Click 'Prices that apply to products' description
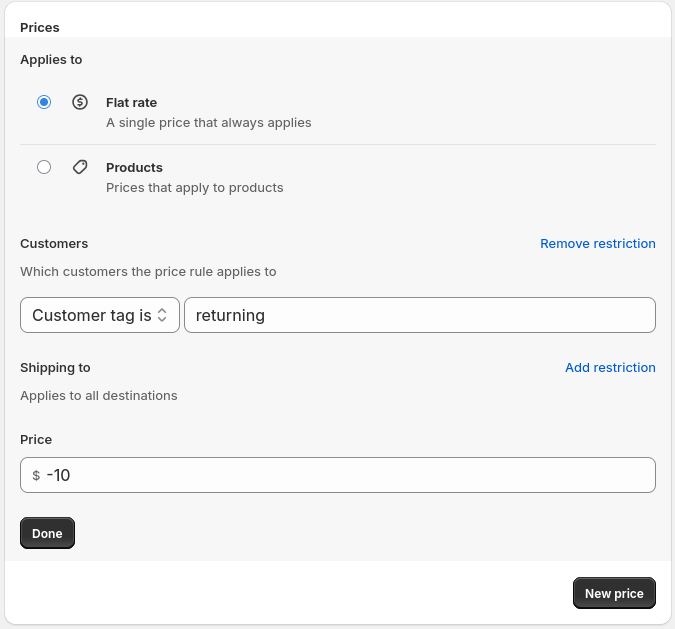Image resolution: width=675 pixels, height=629 pixels. point(194,187)
